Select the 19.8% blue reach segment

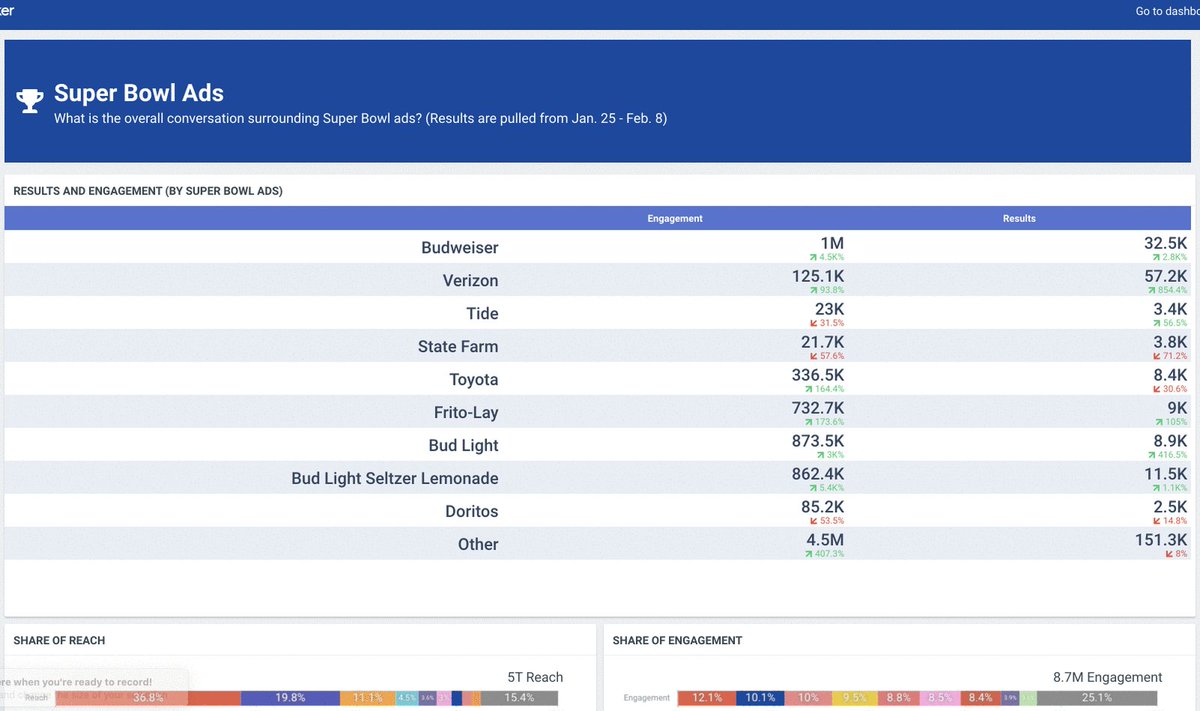coord(291,698)
